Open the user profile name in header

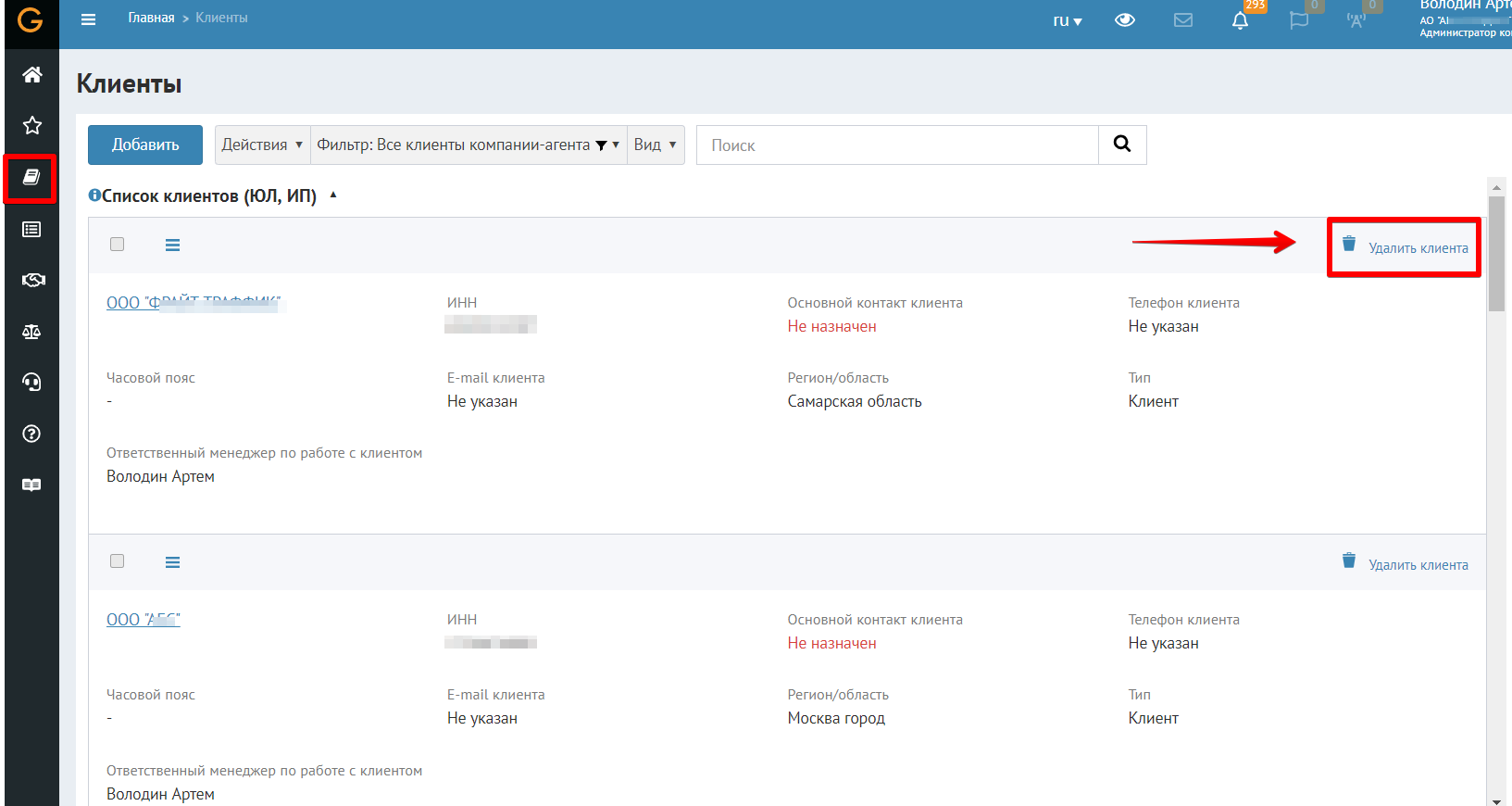[x=1465, y=6]
